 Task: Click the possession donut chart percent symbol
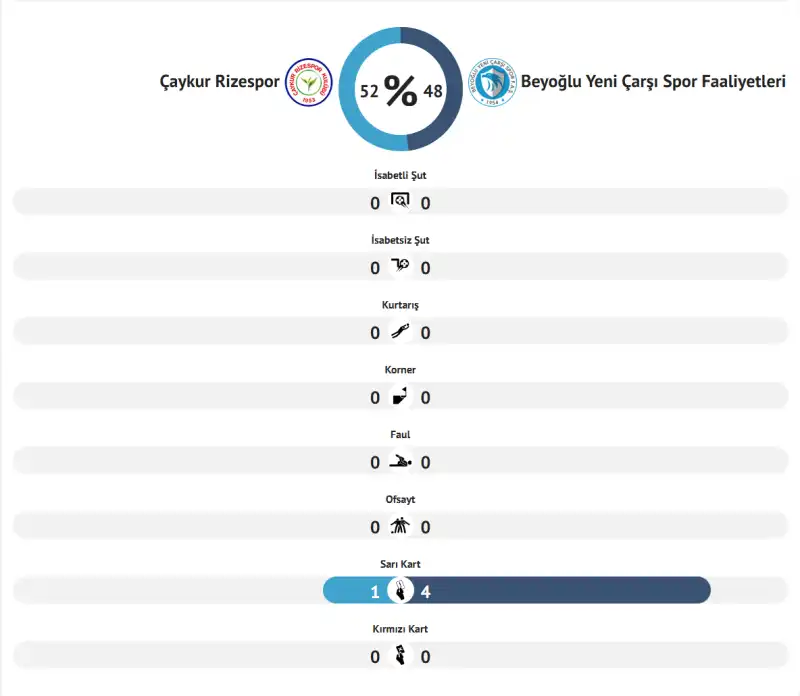[x=400, y=91]
